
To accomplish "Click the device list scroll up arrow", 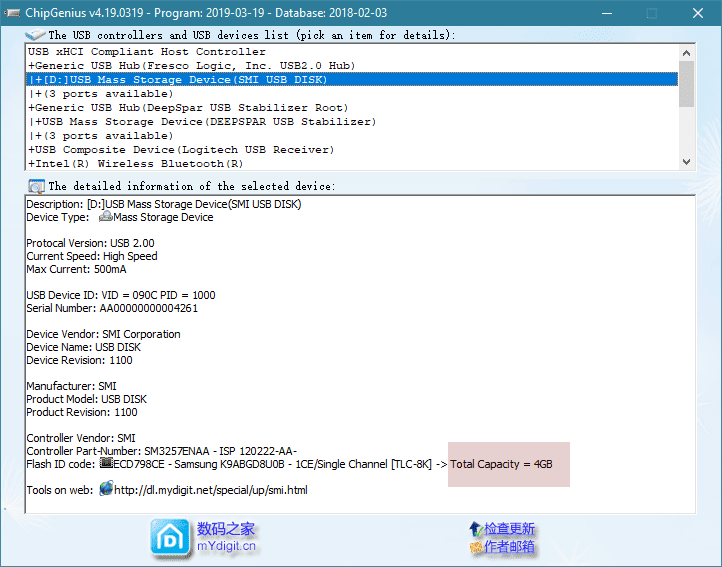I will 686,53.
